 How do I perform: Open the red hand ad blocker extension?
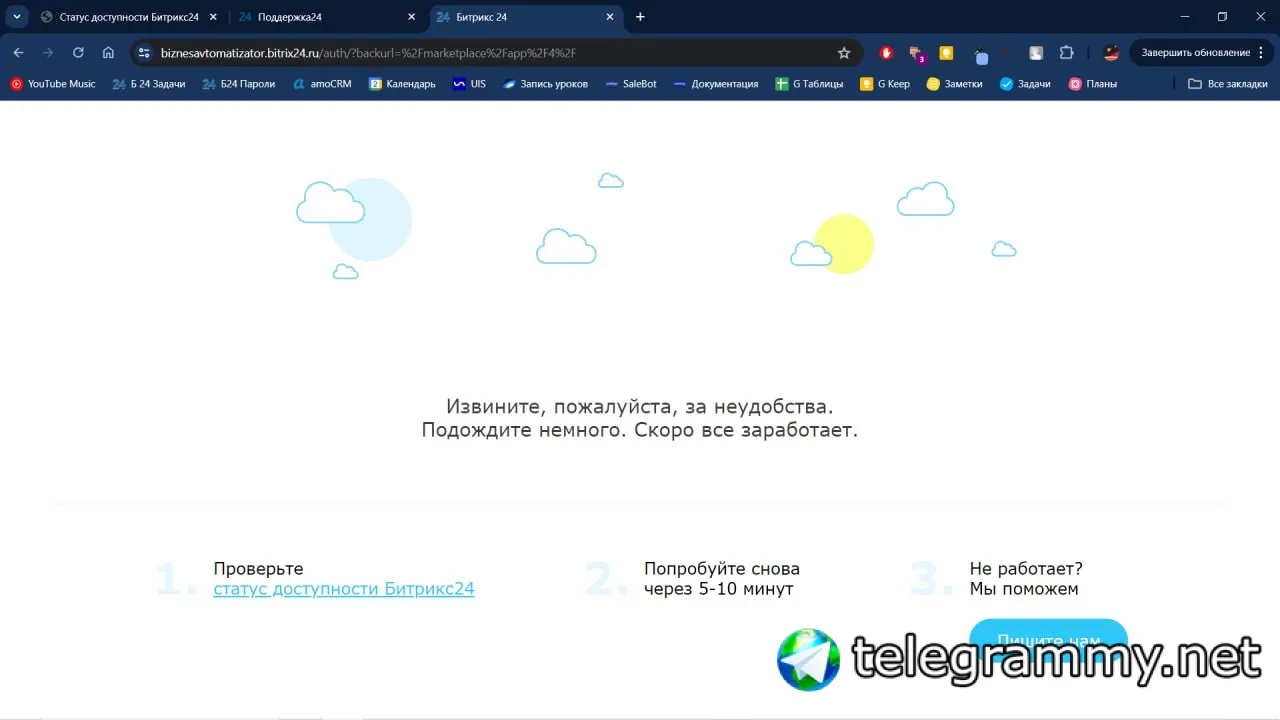pyautogui.click(x=886, y=53)
